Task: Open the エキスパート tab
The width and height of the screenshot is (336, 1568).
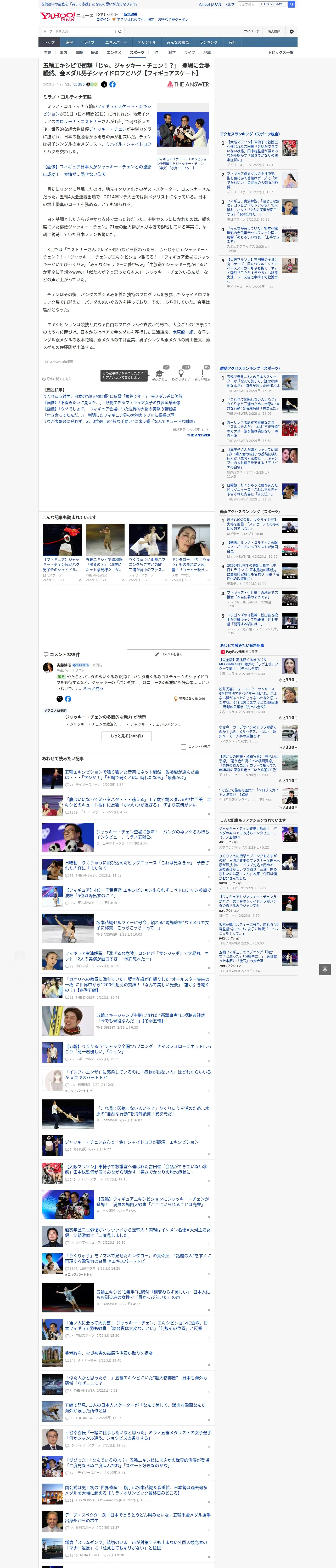Action: [116, 43]
